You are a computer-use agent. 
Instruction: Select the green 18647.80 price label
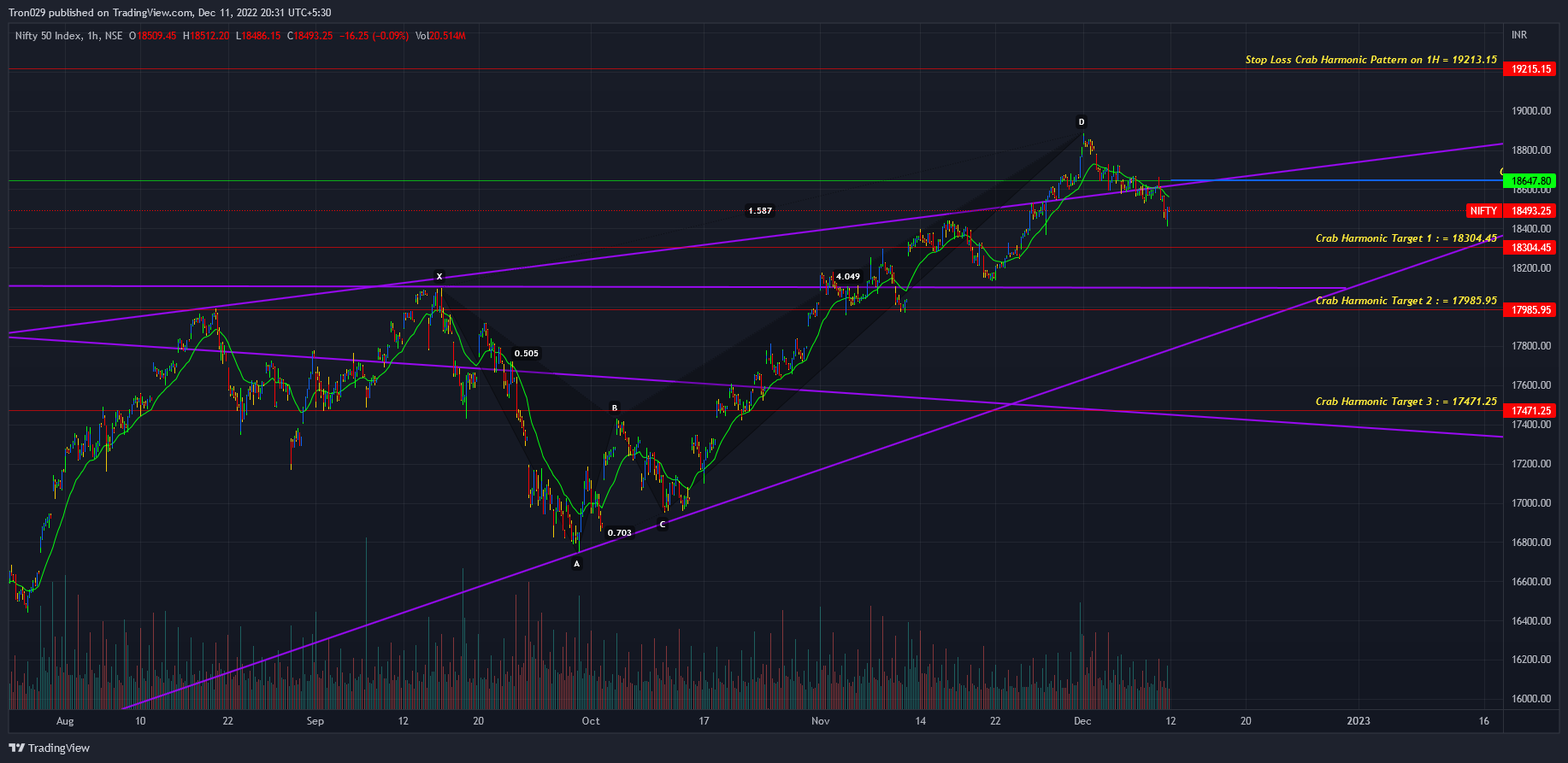pos(1530,181)
